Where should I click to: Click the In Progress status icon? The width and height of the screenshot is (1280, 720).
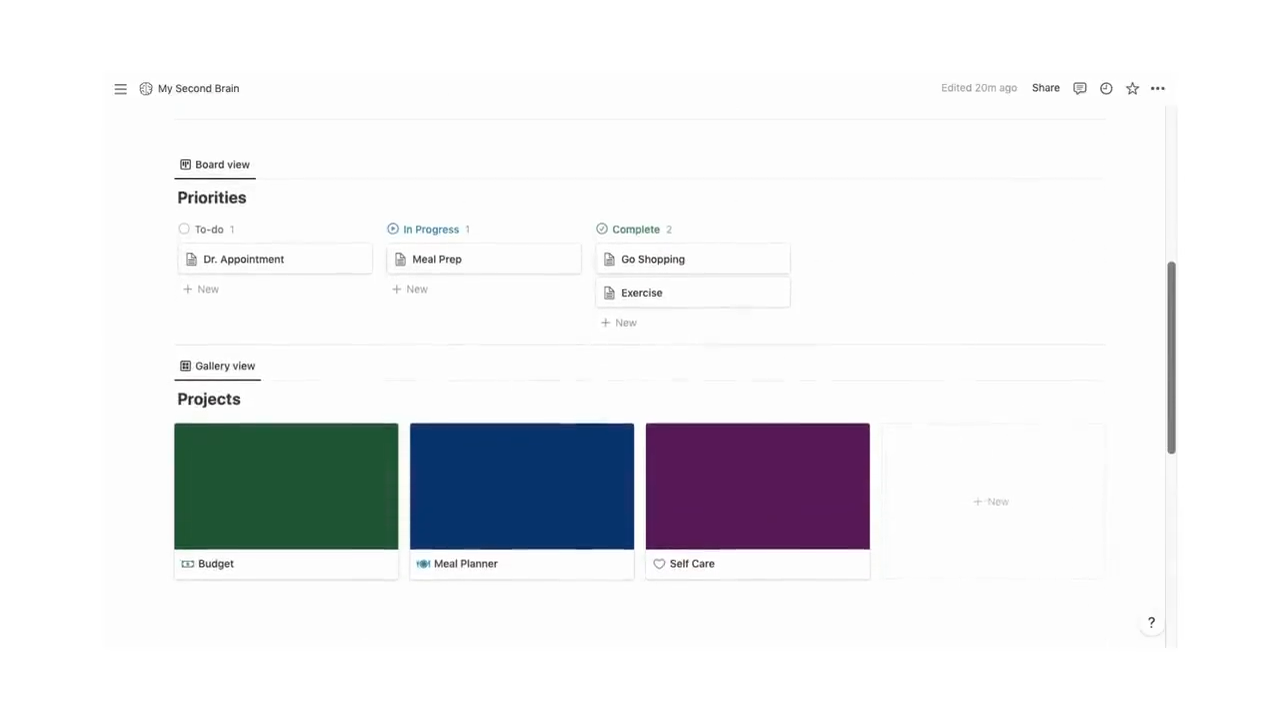click(x=392, y=229)
